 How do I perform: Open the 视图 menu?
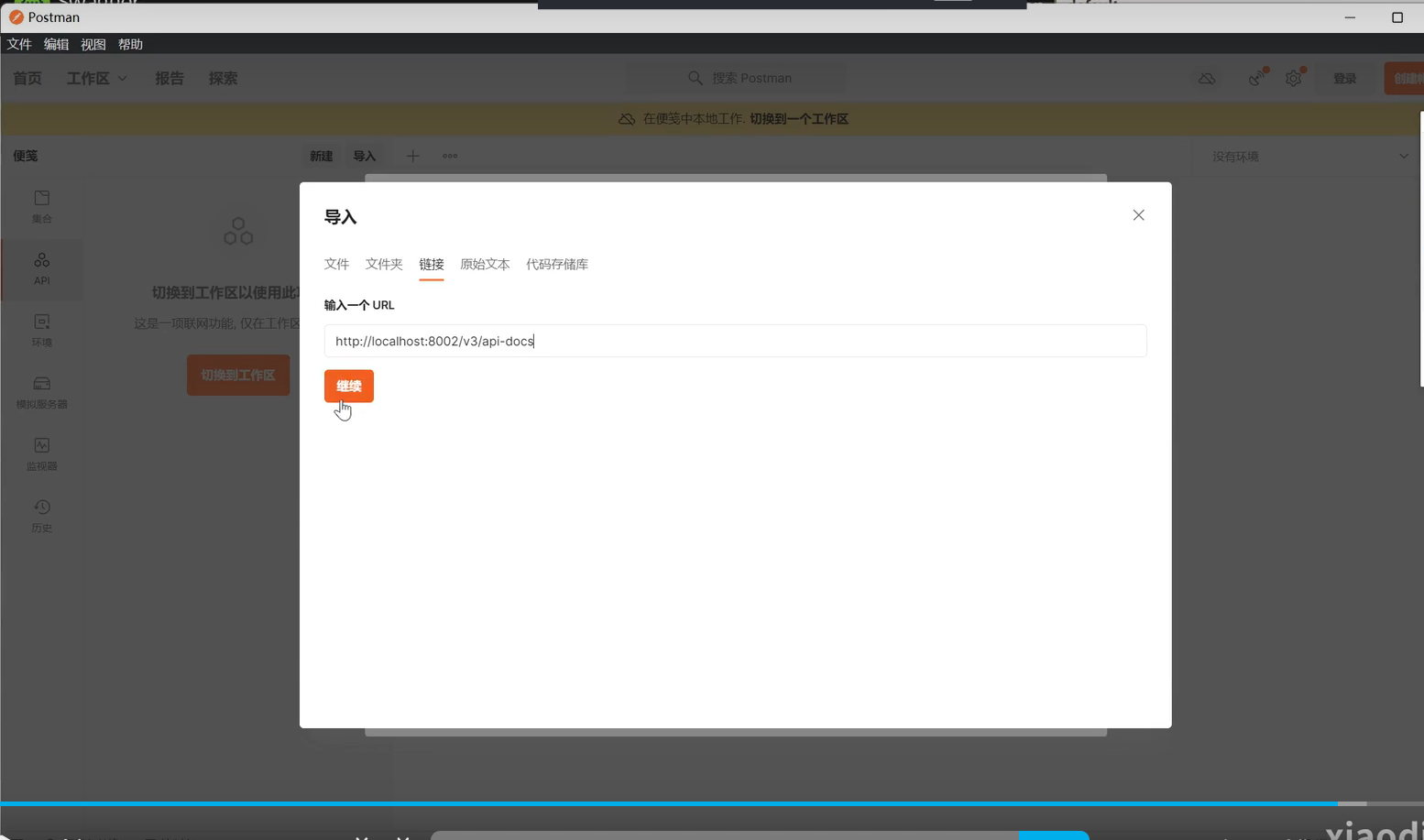93,44
